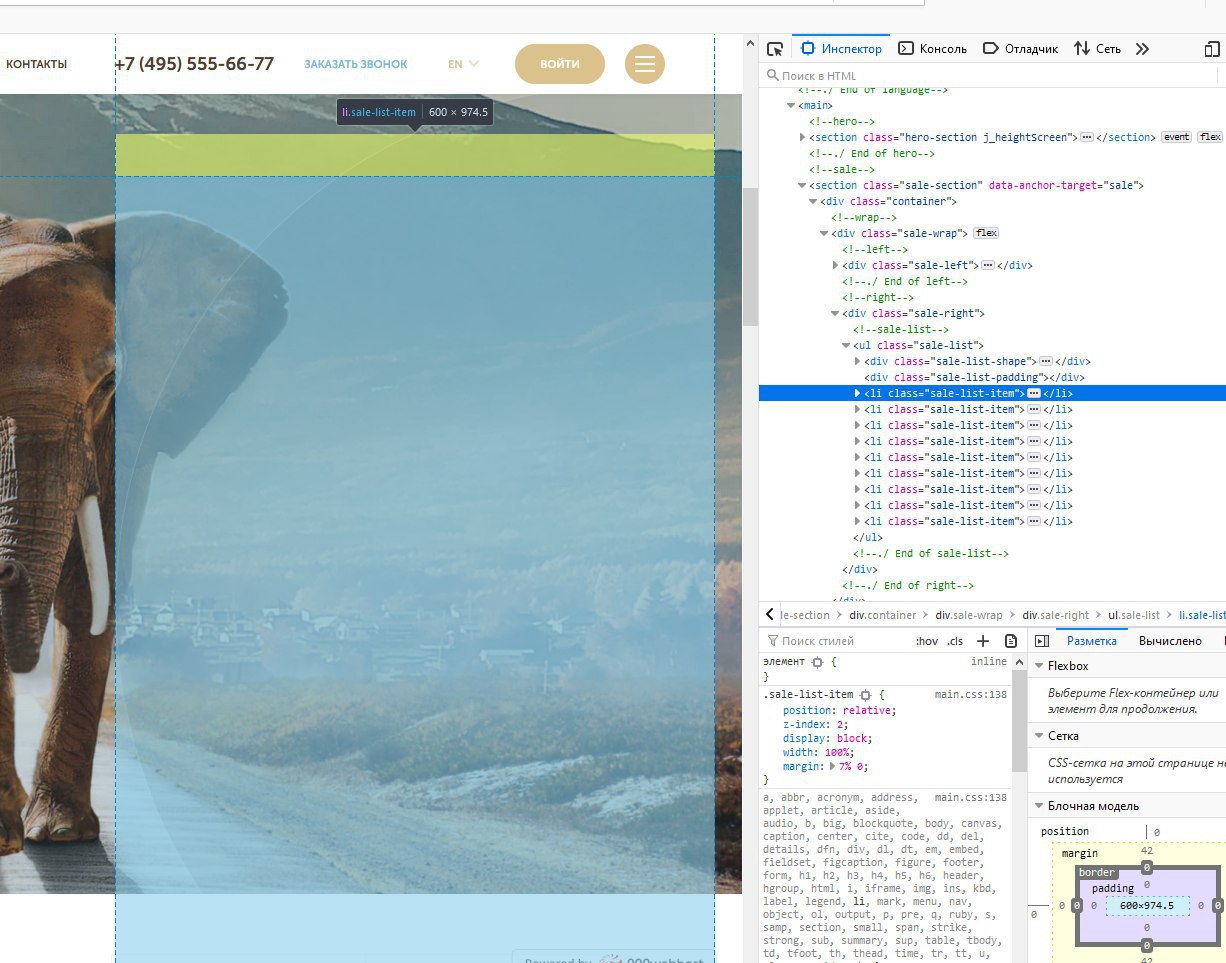
Task: Select div.sale-wrap breadcrumb
Action: point(969,615)
